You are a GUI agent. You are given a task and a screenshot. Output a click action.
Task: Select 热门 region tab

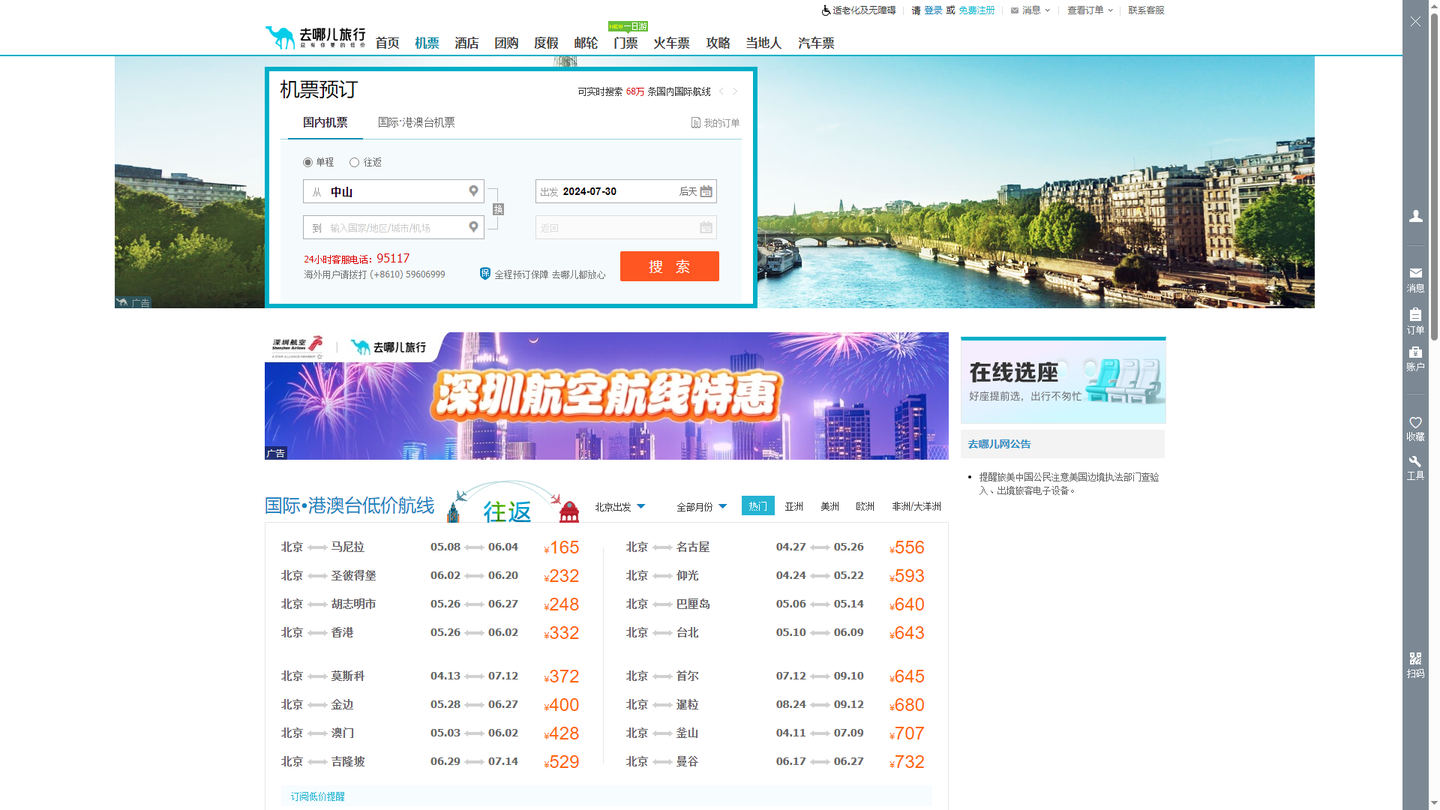758,506
